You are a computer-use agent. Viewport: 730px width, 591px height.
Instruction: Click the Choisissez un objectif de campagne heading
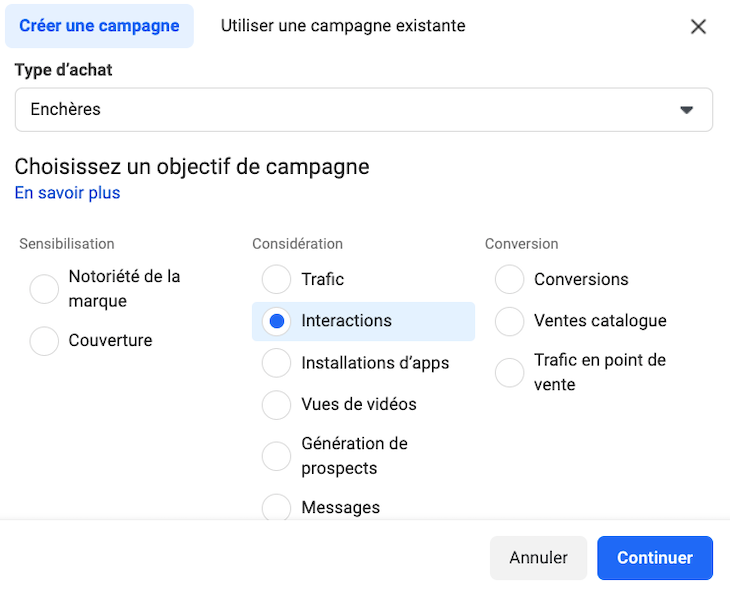(192, 167)
